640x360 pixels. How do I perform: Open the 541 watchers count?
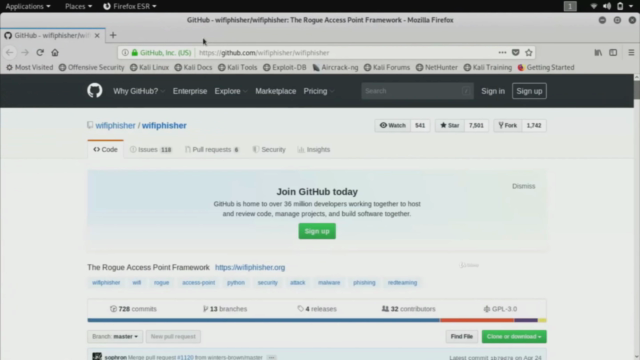point(420,125)
